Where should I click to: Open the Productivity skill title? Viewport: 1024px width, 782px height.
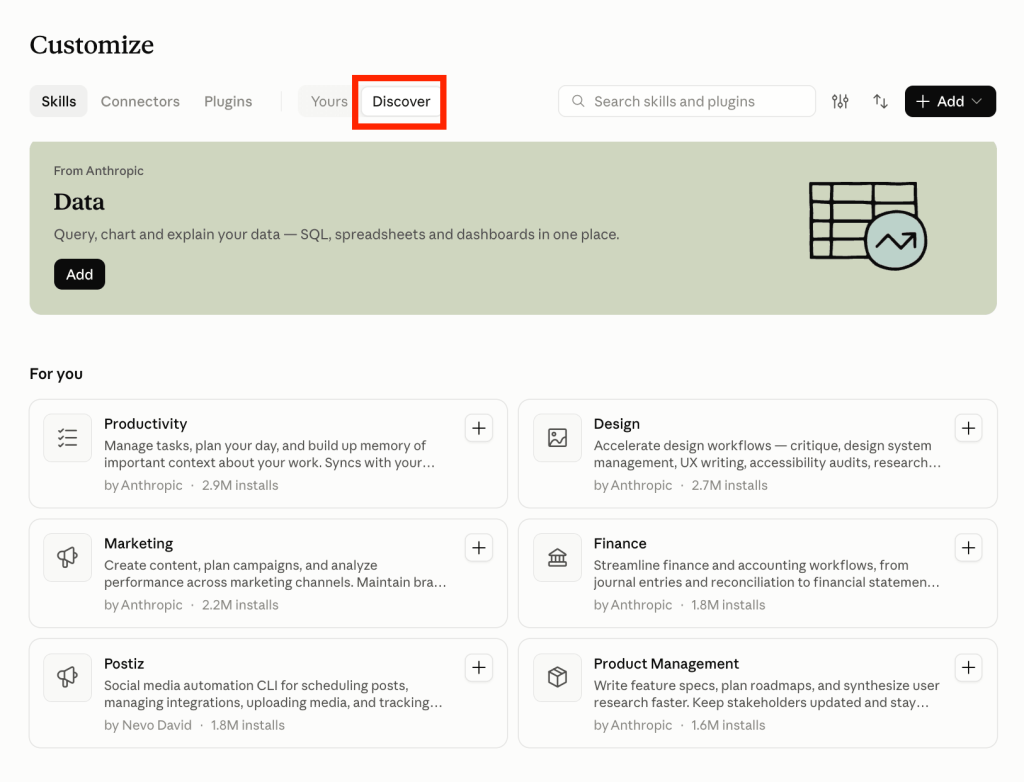146,423
